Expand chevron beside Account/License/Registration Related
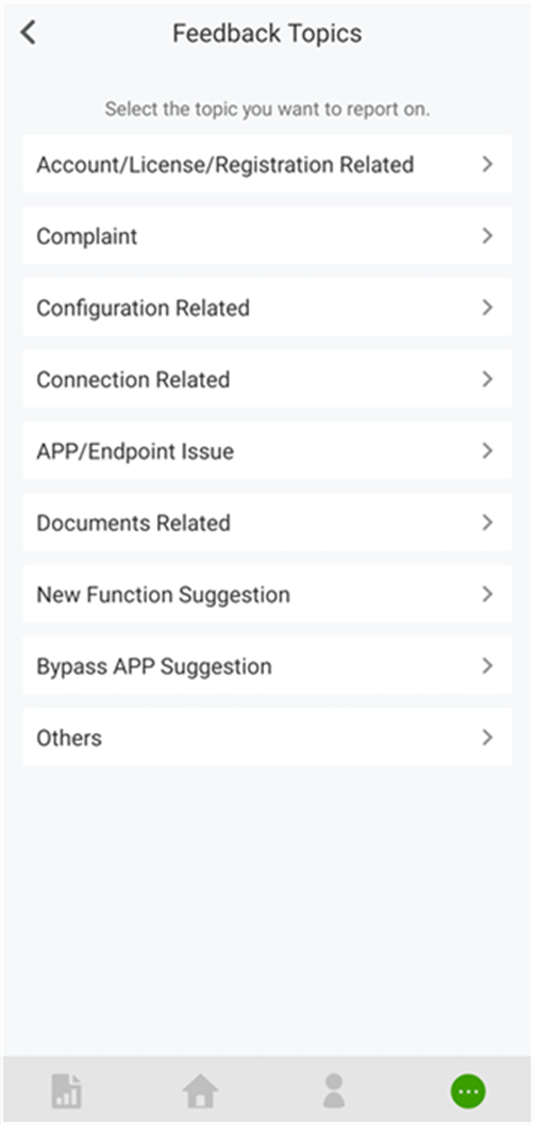Viewport: 534px width, 1125px height. (487, 164)
